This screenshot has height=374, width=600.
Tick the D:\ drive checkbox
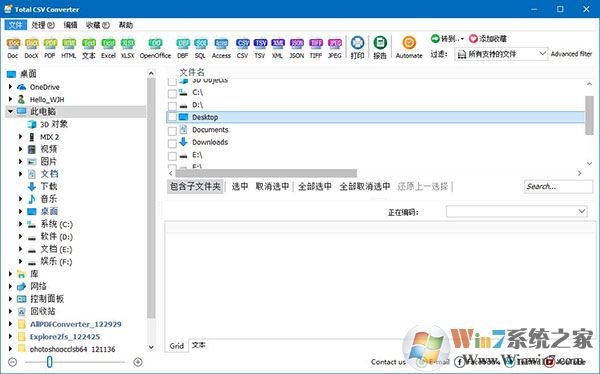(172, 105)
